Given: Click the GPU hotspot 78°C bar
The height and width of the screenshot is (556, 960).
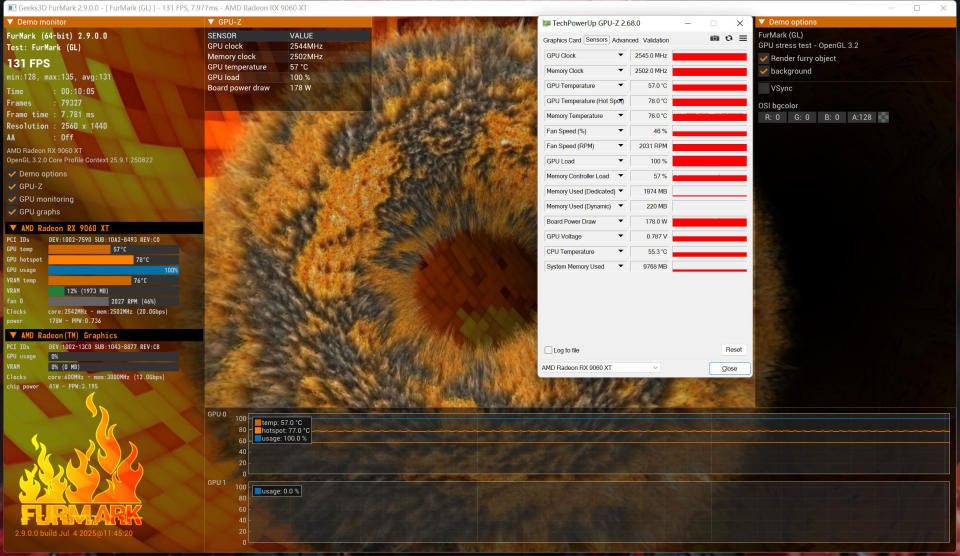Looking at the screenshot, I should tap(113, 260).
